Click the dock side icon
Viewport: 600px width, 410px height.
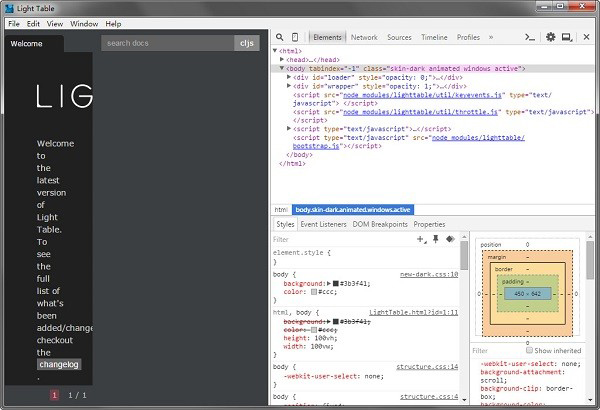click(x=567, y=37)
